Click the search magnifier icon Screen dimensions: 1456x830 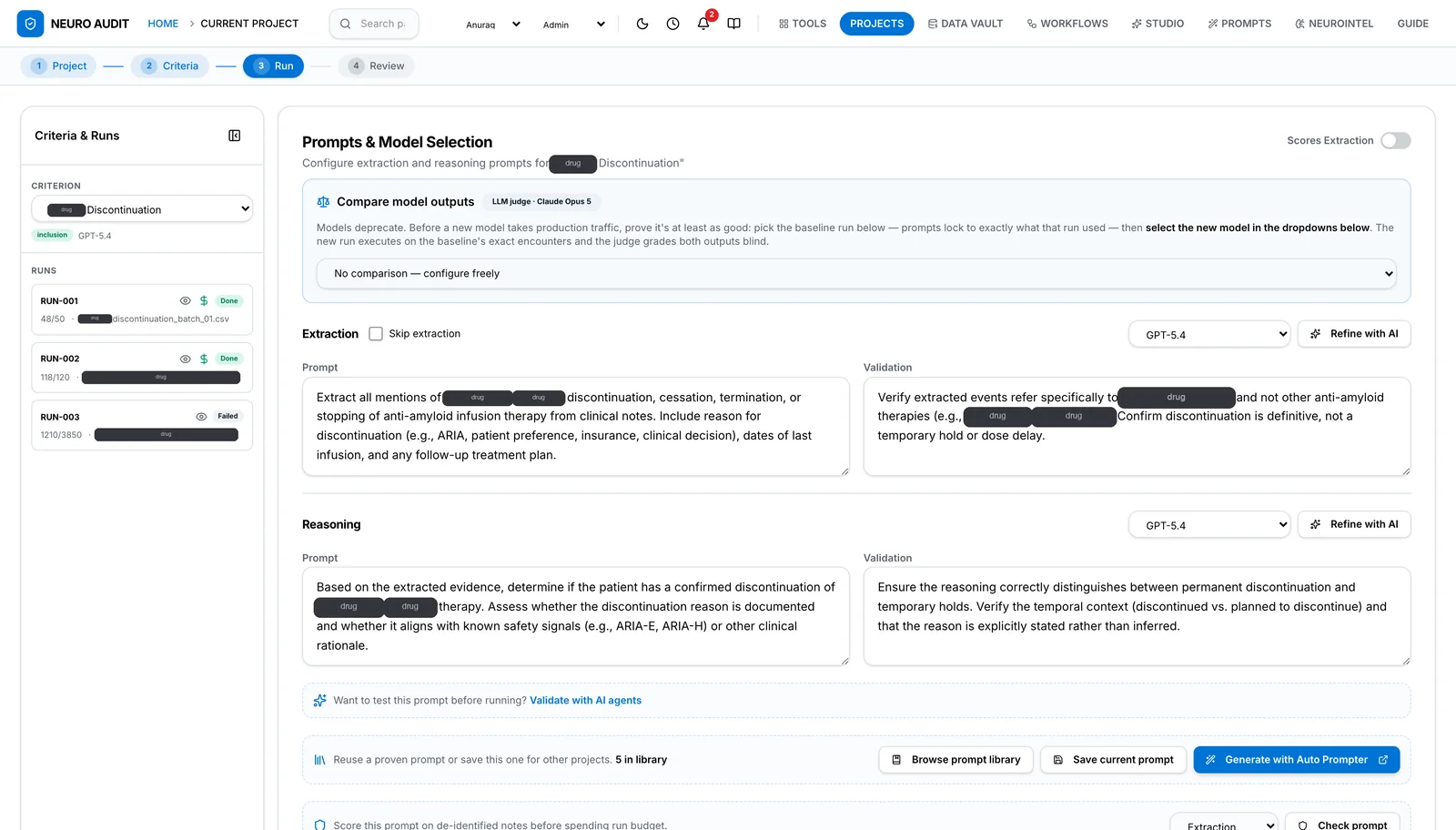coord(346,24)
